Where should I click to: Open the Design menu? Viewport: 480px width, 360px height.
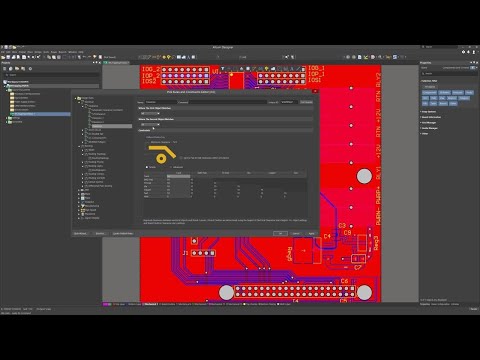click(38, 52)
